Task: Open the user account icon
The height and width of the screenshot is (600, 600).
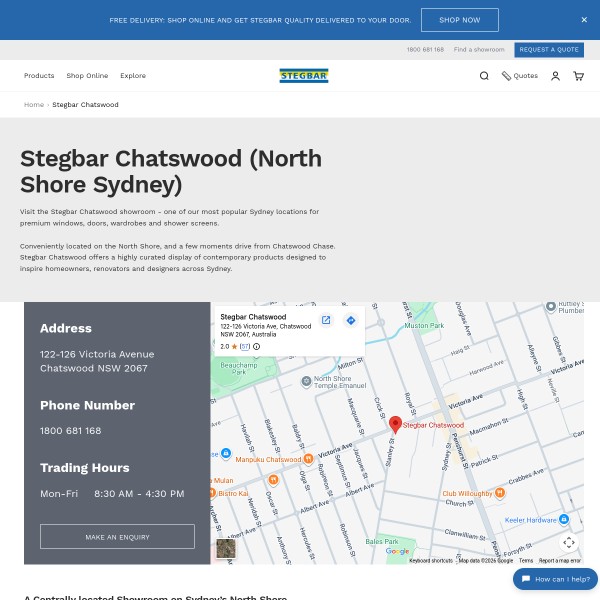Action: (555, 76)
